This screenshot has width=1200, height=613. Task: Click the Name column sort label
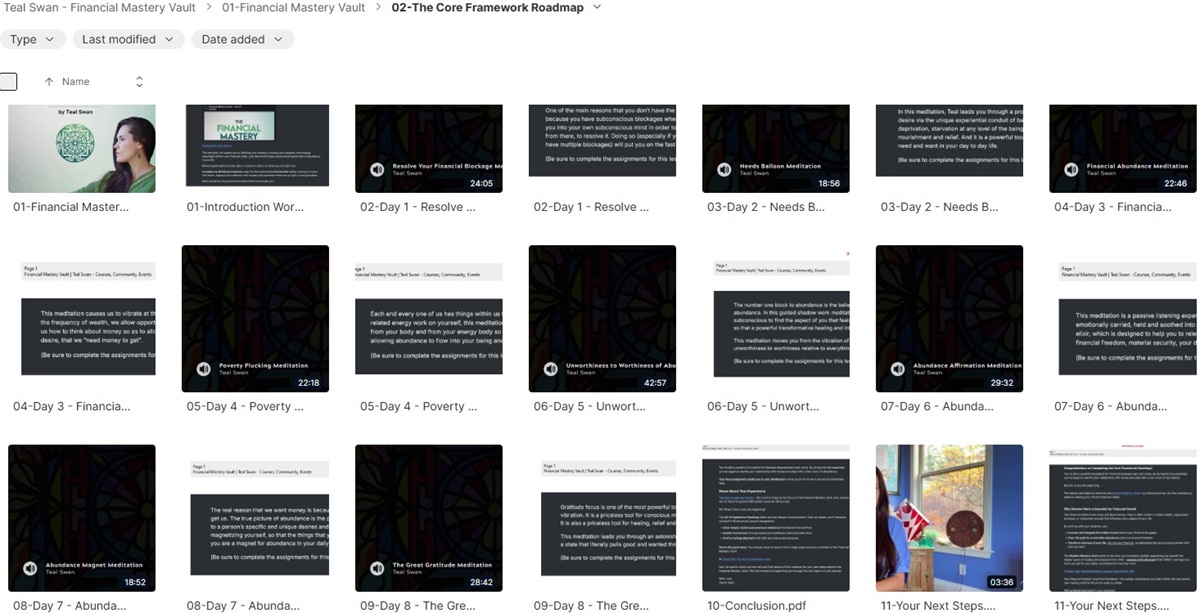click(76, 82)
